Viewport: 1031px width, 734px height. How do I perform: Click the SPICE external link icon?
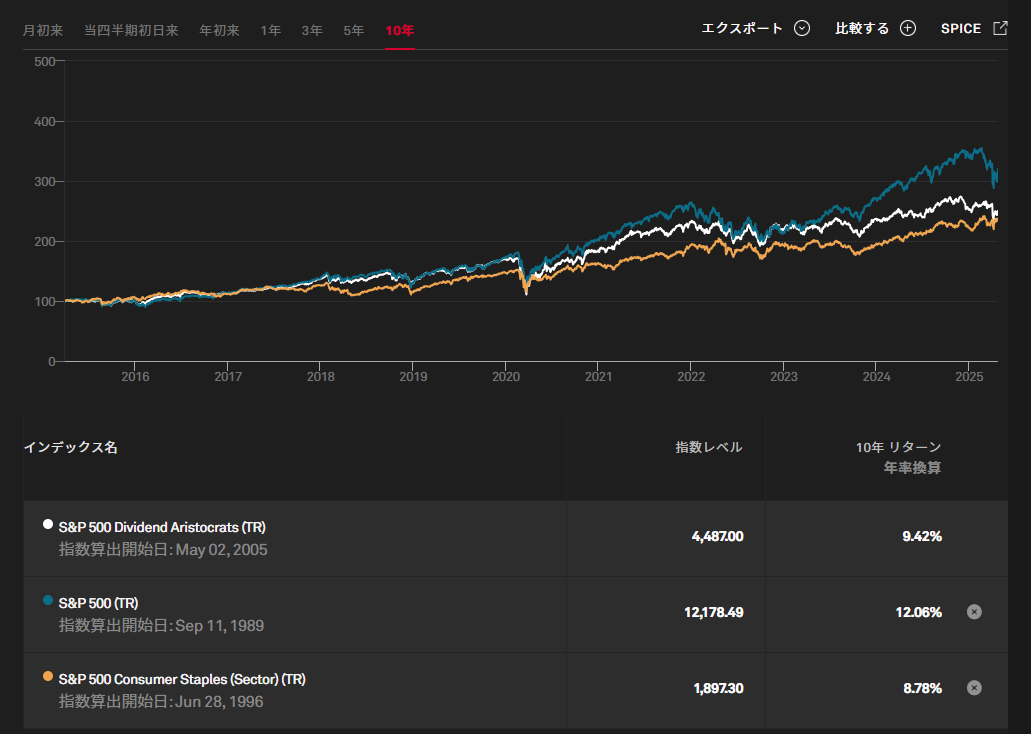(1000, 28)
